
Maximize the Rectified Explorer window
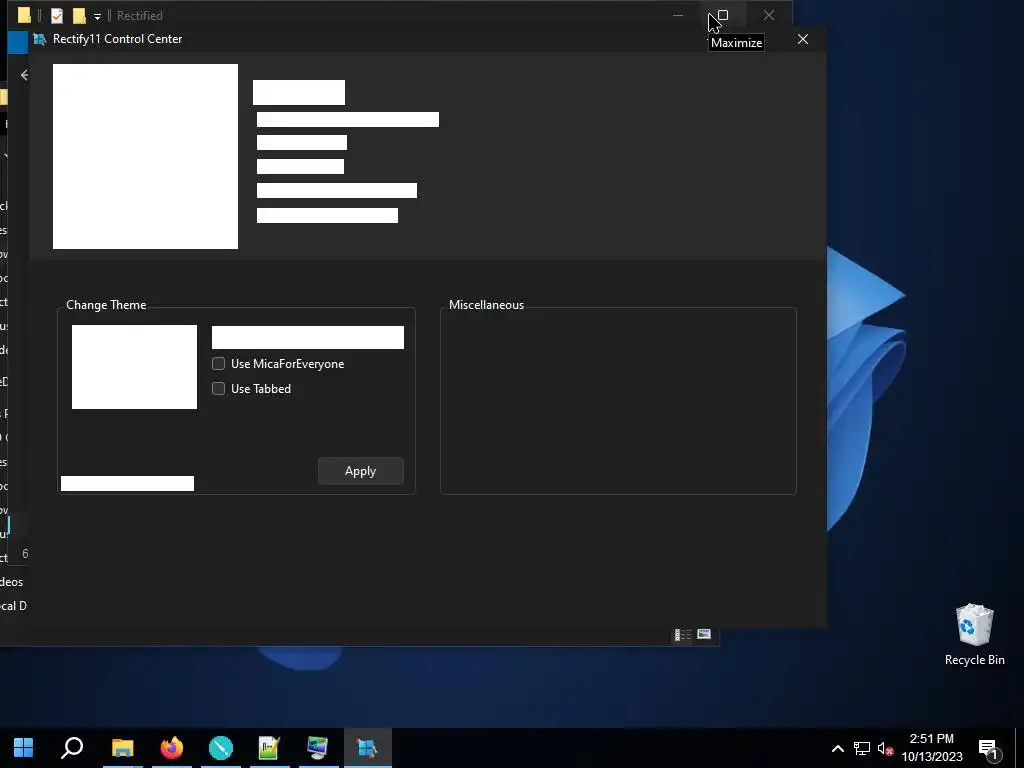tap(723, 15)
